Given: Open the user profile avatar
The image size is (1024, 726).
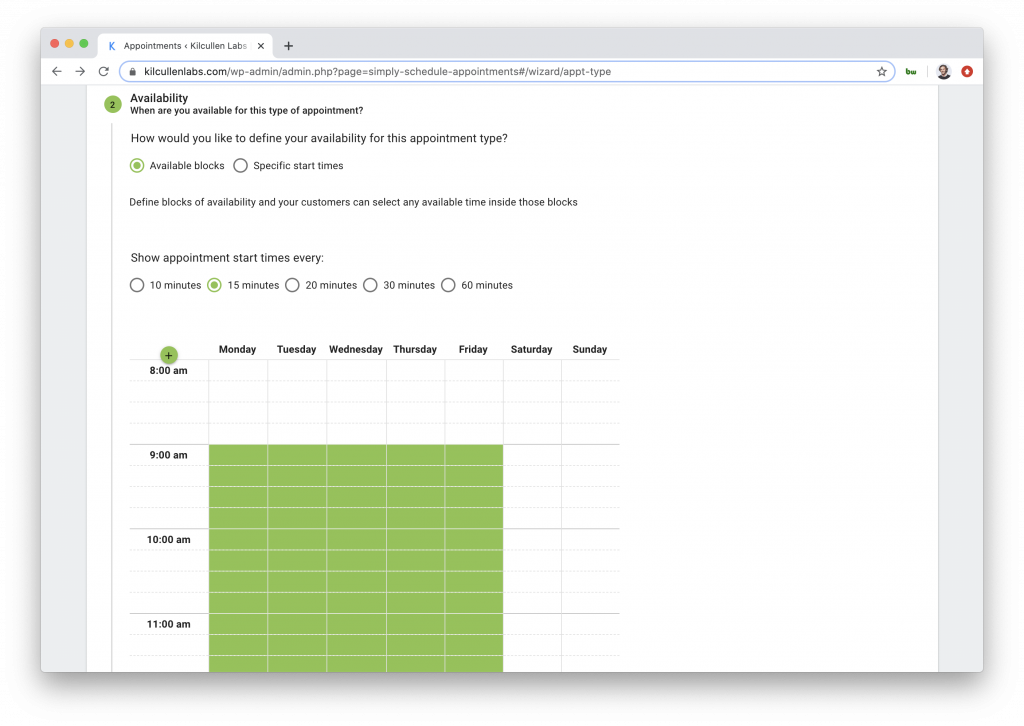Looking at the screenshot, I should [944, 72].
